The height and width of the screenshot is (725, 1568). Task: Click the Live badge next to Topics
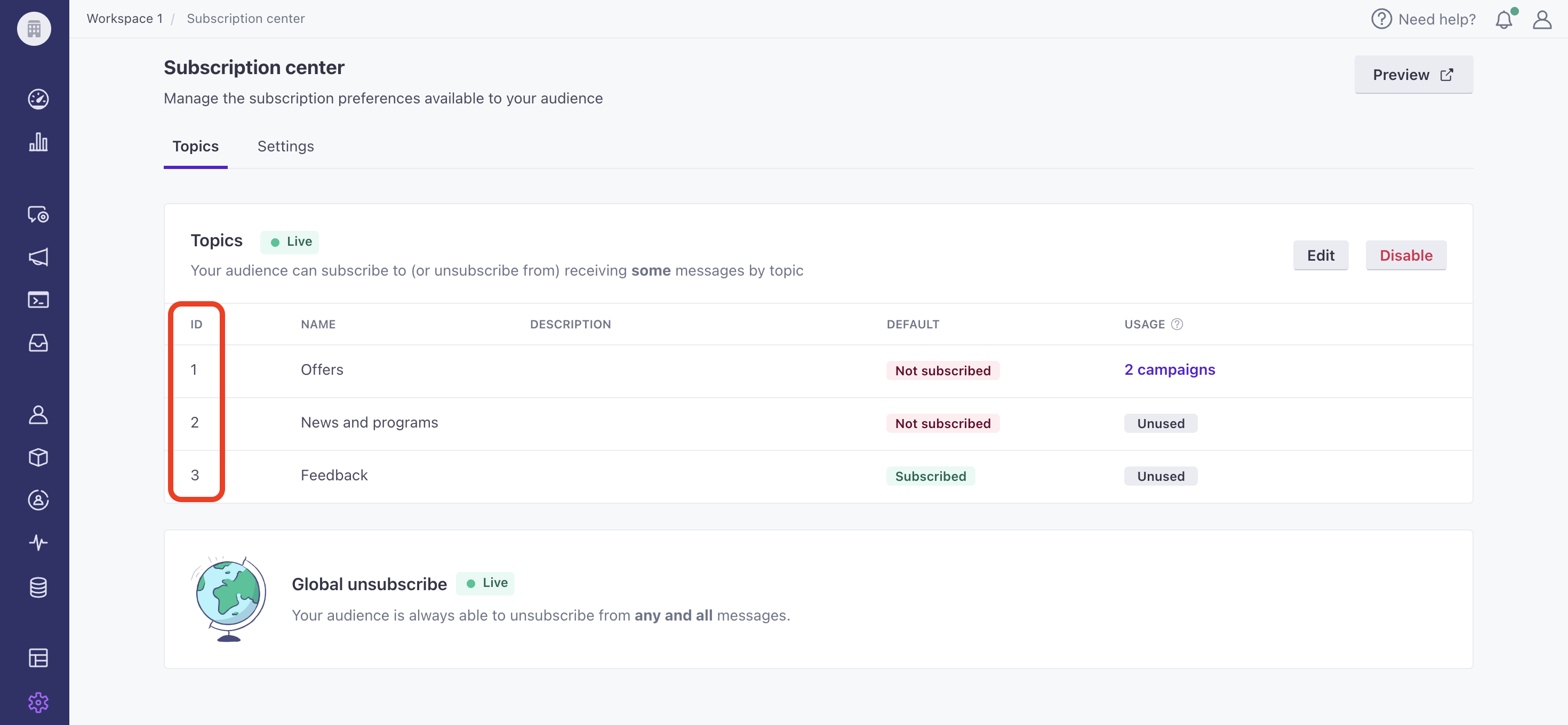click(x=290, y=241)
